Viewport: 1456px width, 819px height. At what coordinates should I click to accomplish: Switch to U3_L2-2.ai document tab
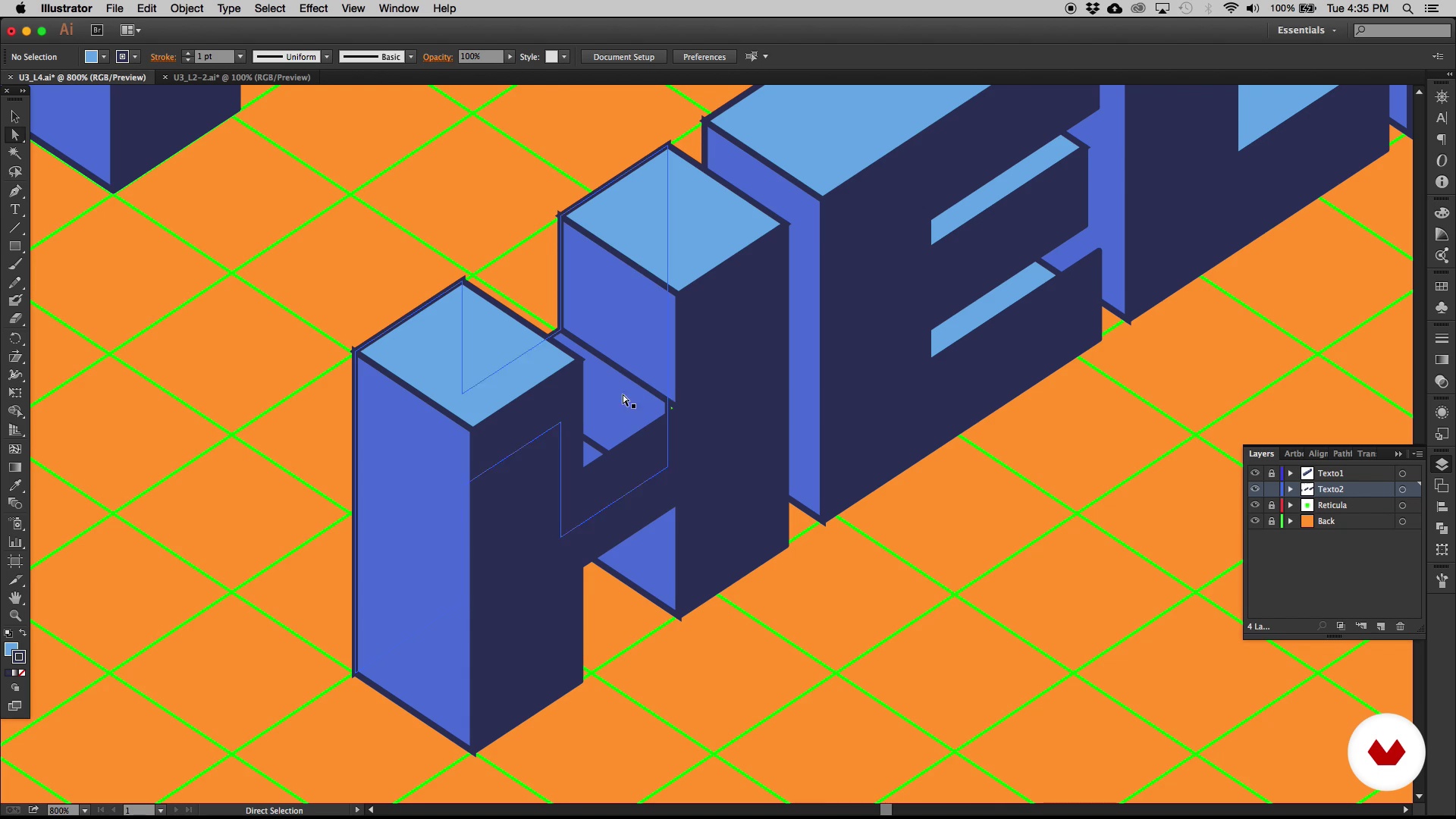tap(241, 77)
